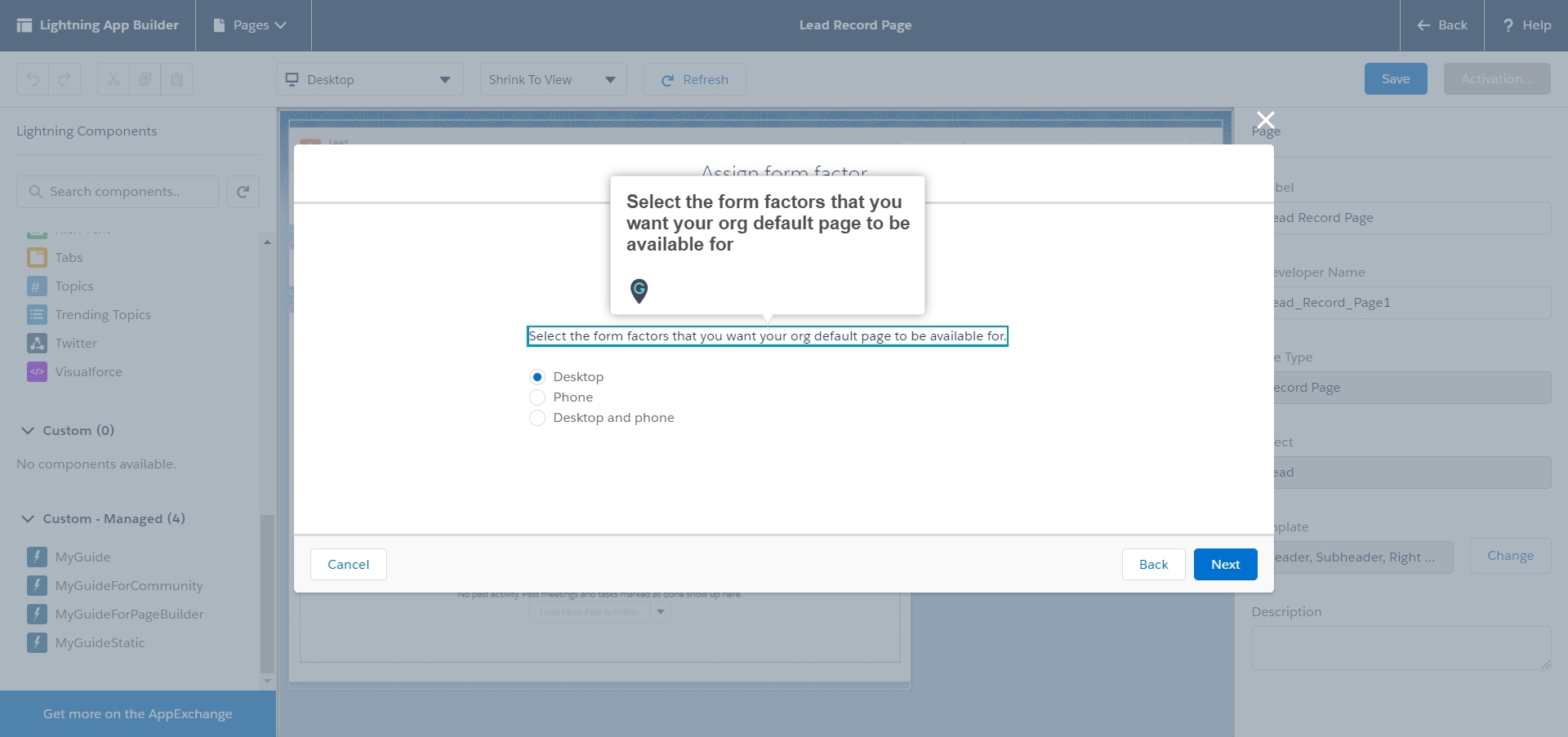Select the Trending Topics component icon
The image size is (1568, 737).
coord(37,315)
